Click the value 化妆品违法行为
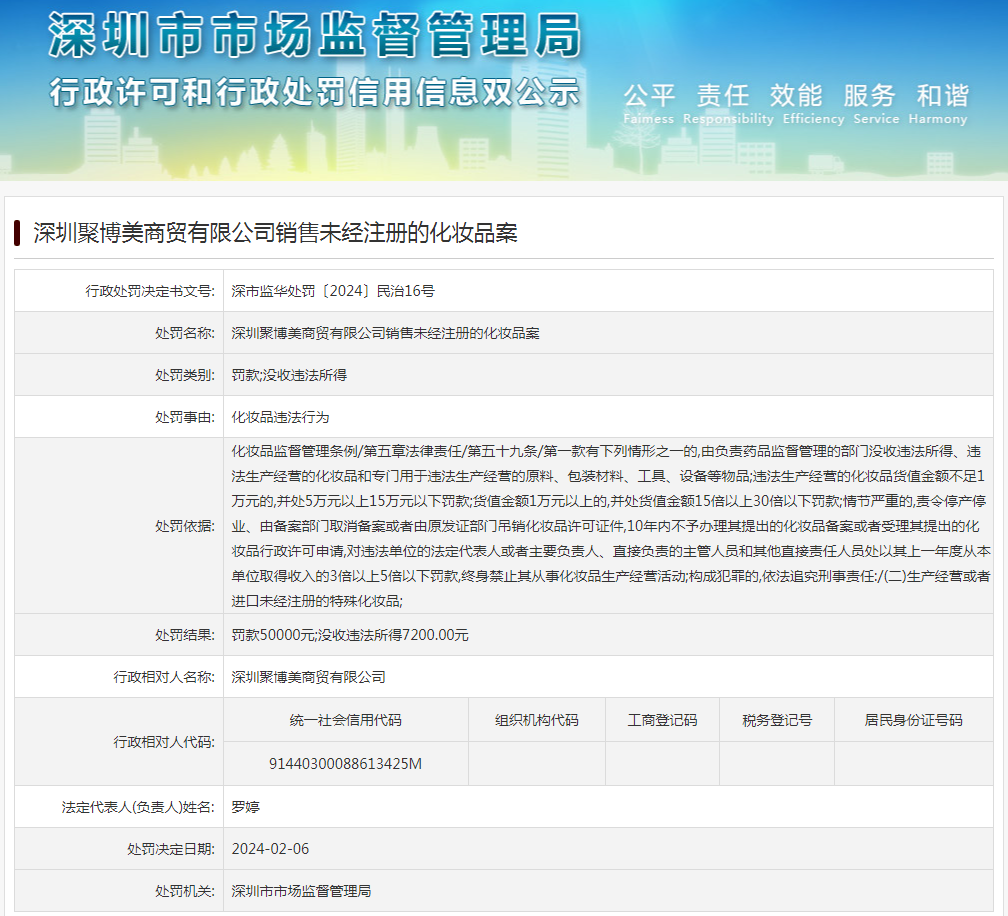The width and height of the screenshot is (1008, 916). click(x=280, y=417)
